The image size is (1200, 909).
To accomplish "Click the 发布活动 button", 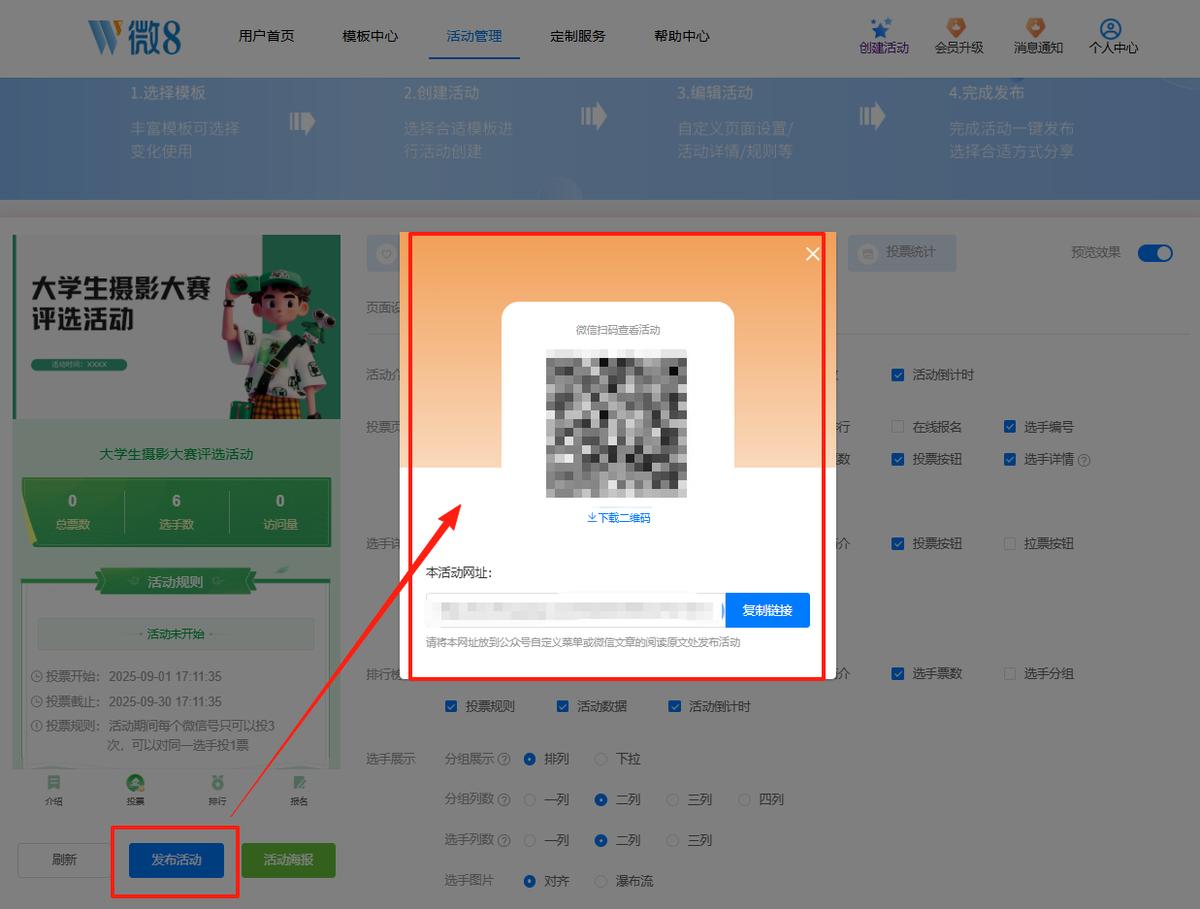I will [x=176, y=860].
